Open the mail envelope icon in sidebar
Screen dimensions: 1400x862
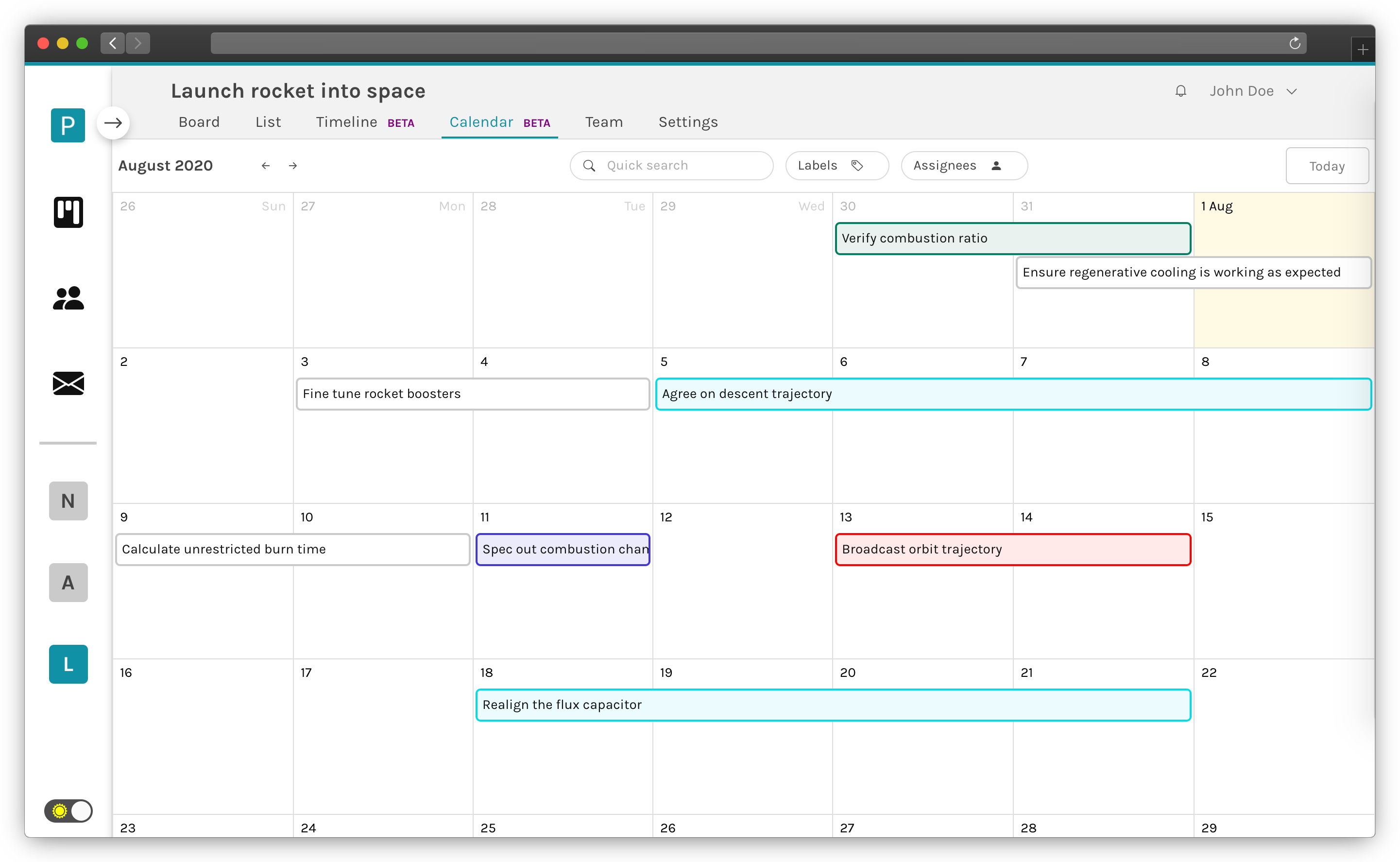point(68,383)
